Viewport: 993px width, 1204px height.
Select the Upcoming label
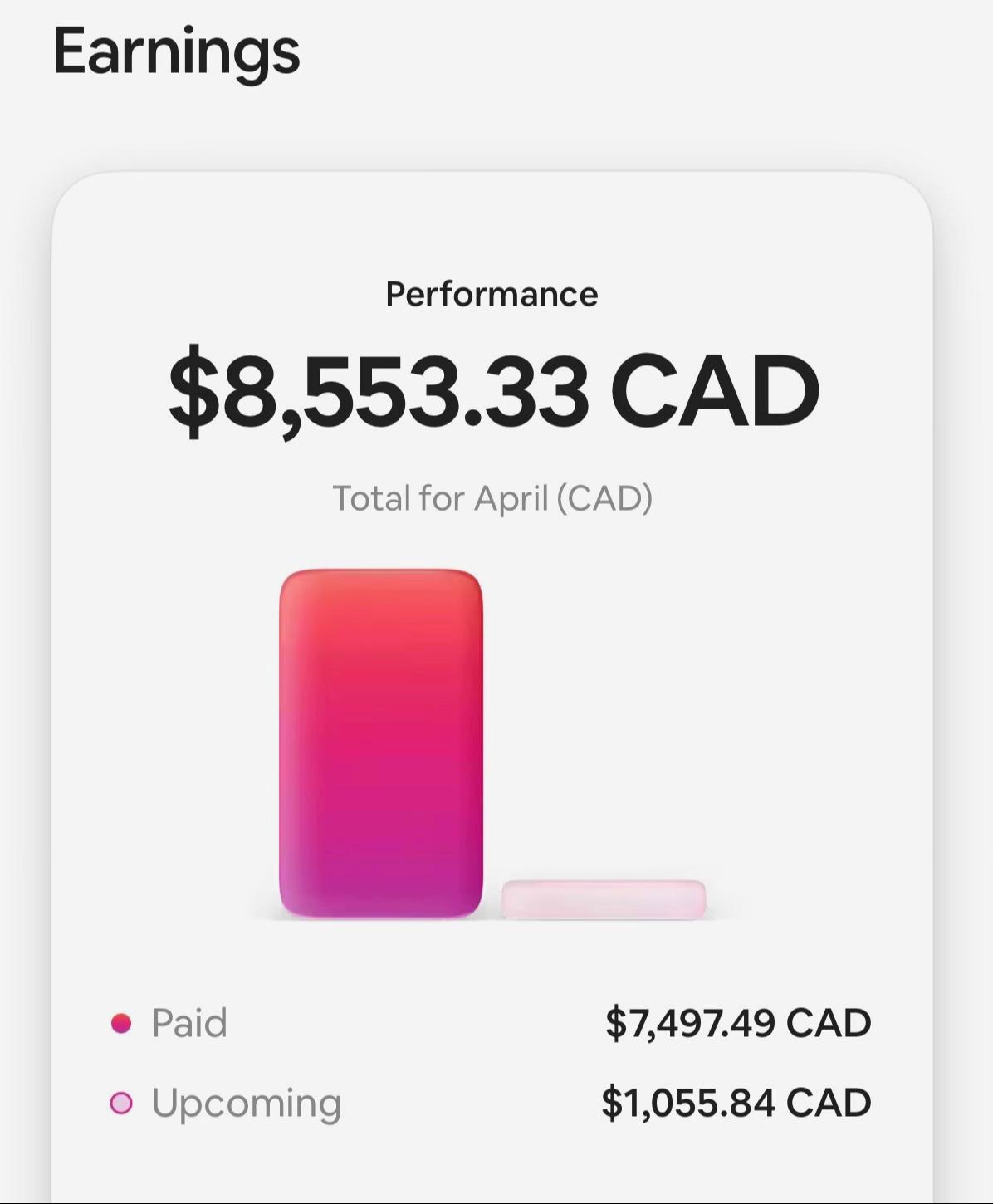[247, 1104]
